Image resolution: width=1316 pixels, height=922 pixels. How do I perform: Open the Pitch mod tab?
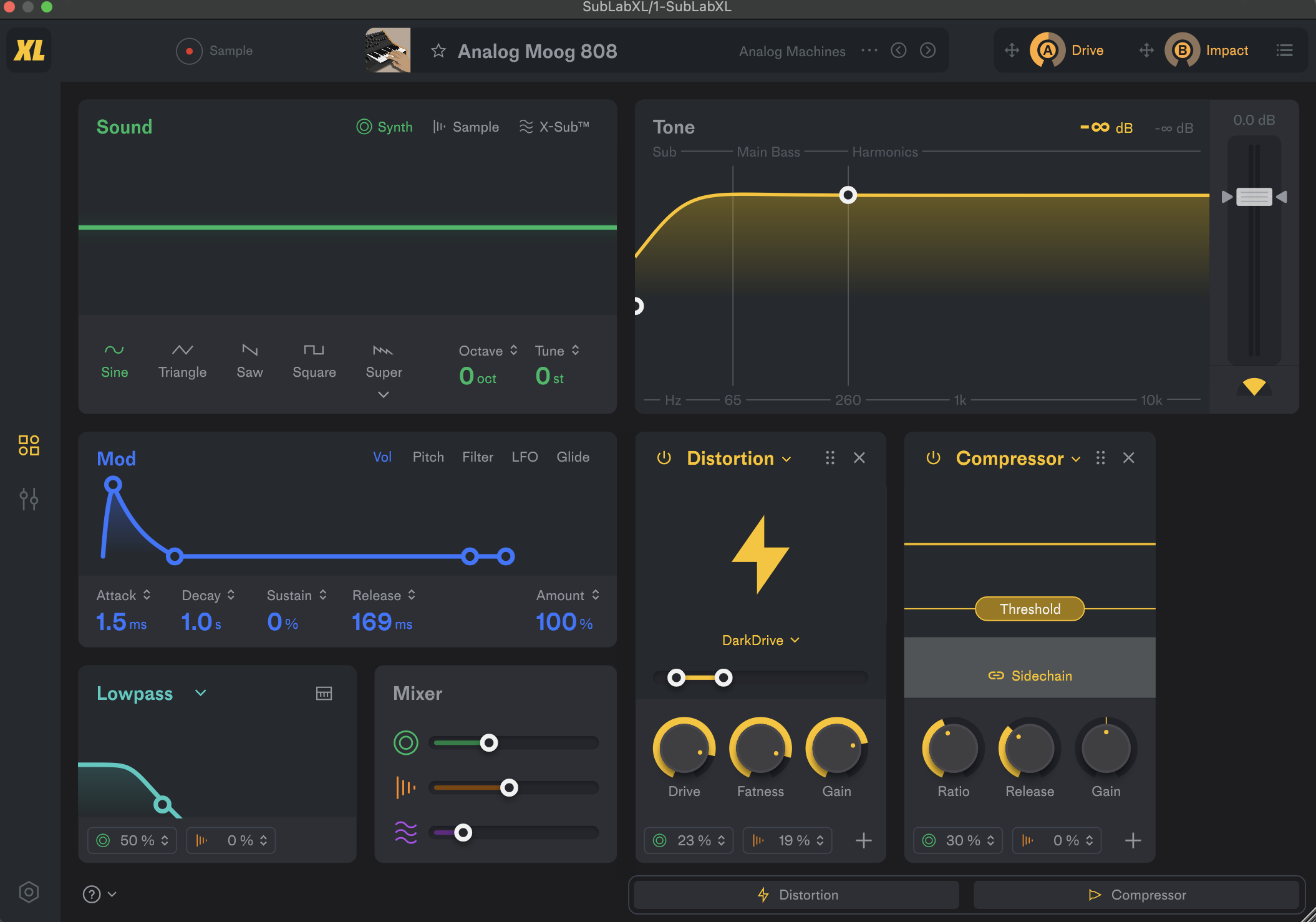[428, 457]
